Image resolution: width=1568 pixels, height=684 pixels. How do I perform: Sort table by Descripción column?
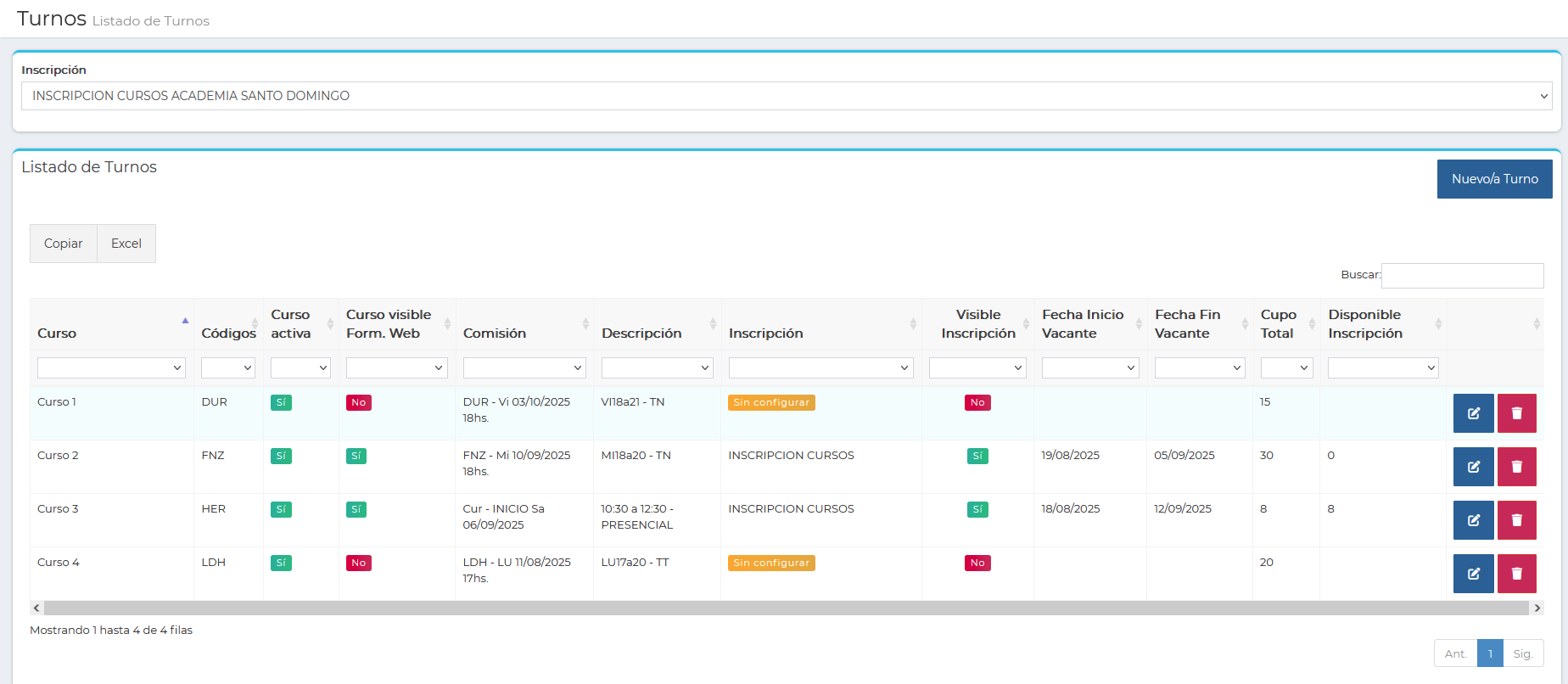pyautogui.click(x=658, y=324)
